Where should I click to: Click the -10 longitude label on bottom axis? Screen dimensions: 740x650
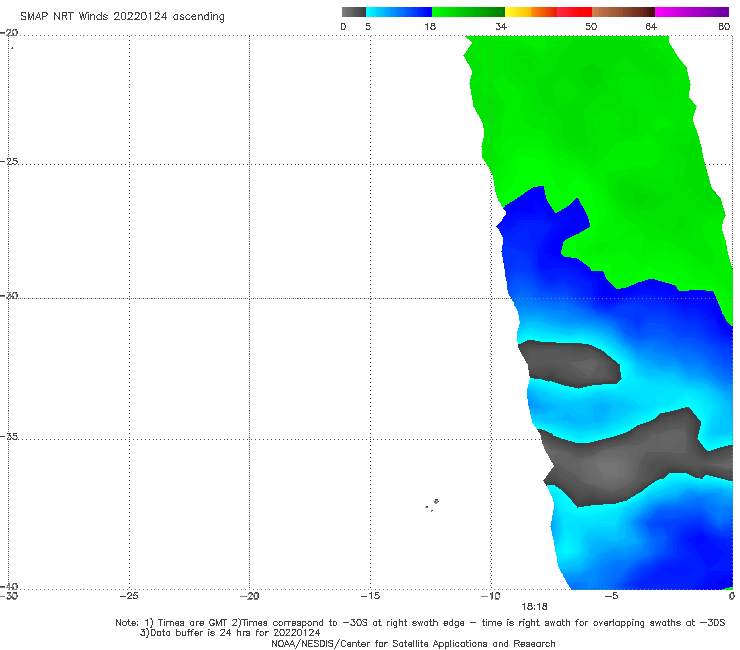[x=491, y=596]
